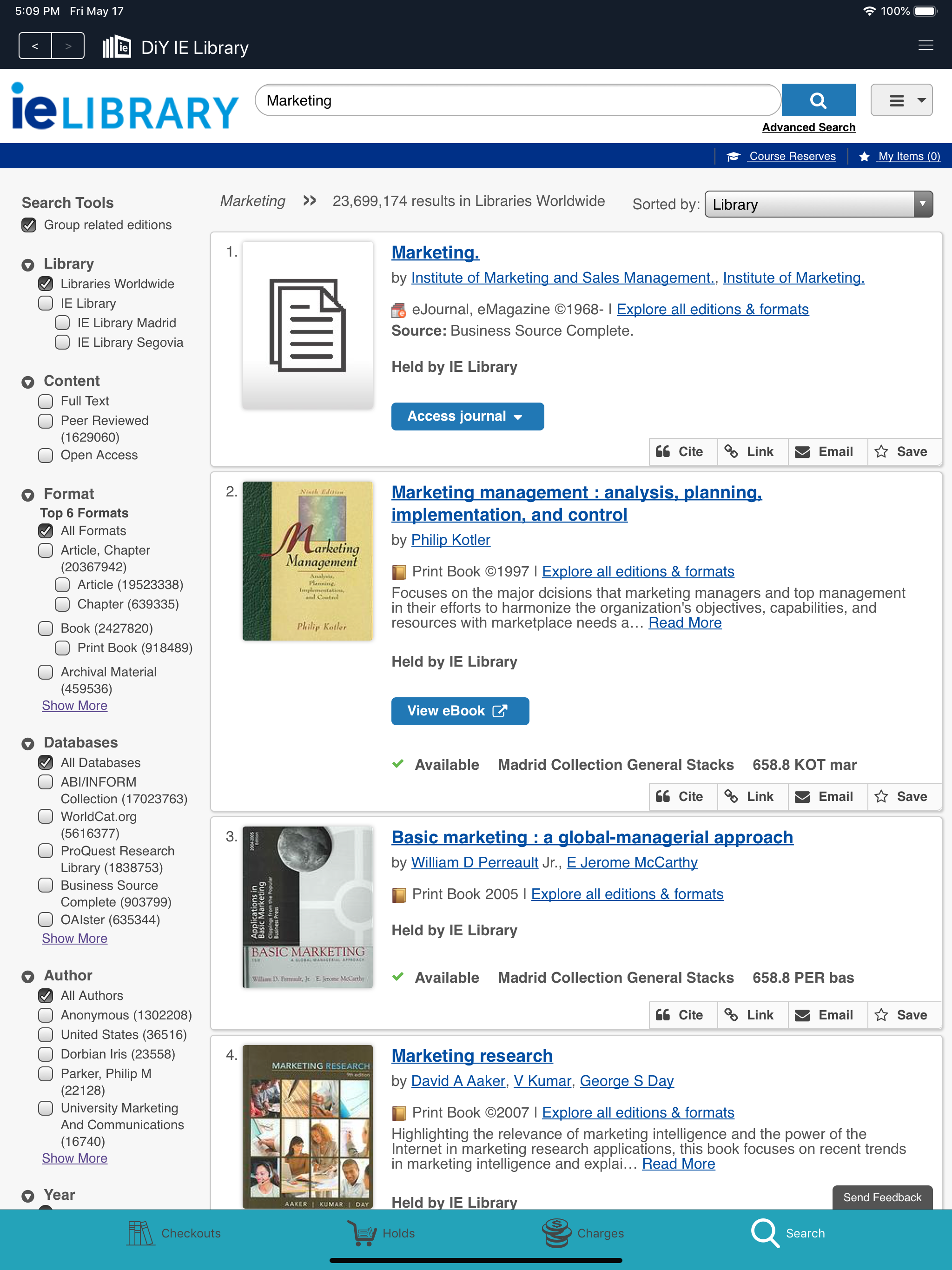Get link for Basic marketing book

[x=752, y=1015]
